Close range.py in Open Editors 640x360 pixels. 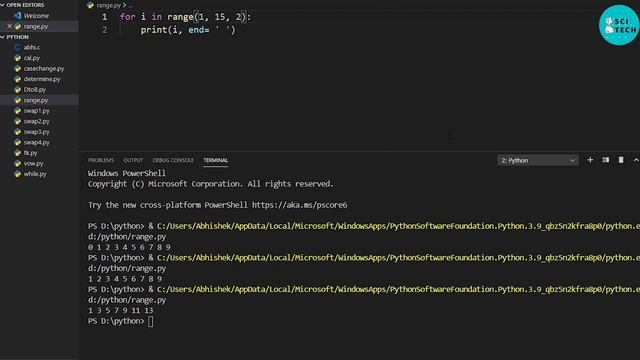9,26
